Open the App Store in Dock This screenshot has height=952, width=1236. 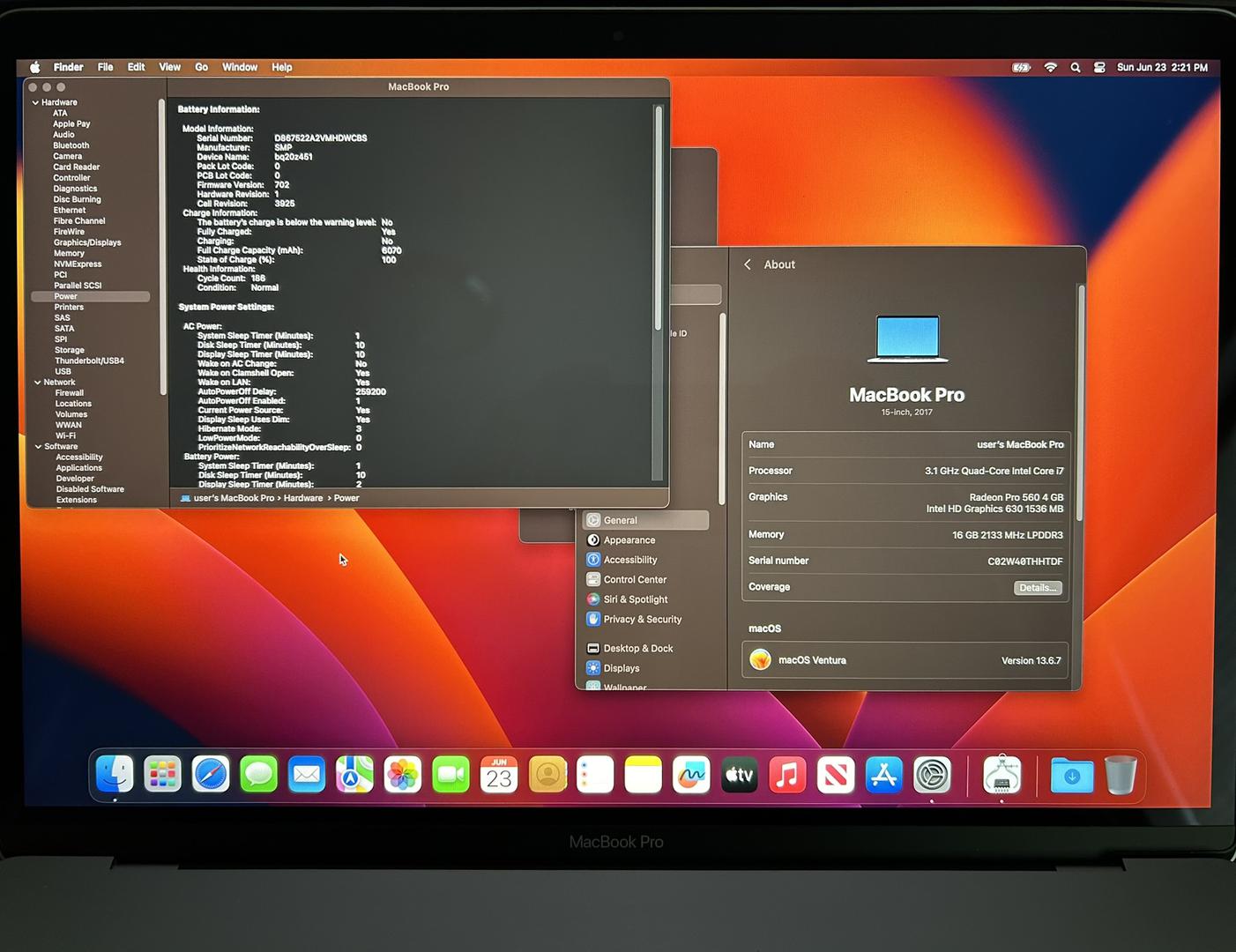pyautogui.click(x=883, y=774)
